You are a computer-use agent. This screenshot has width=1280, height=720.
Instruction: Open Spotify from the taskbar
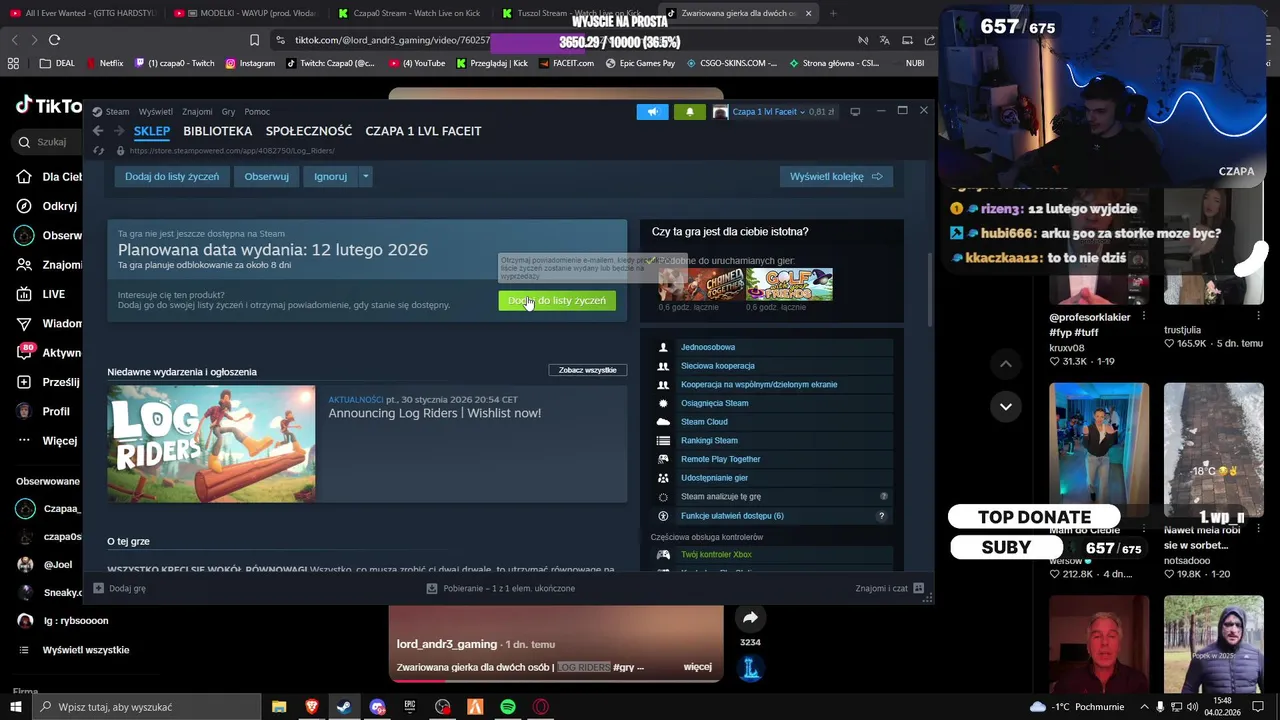point(508,707)
